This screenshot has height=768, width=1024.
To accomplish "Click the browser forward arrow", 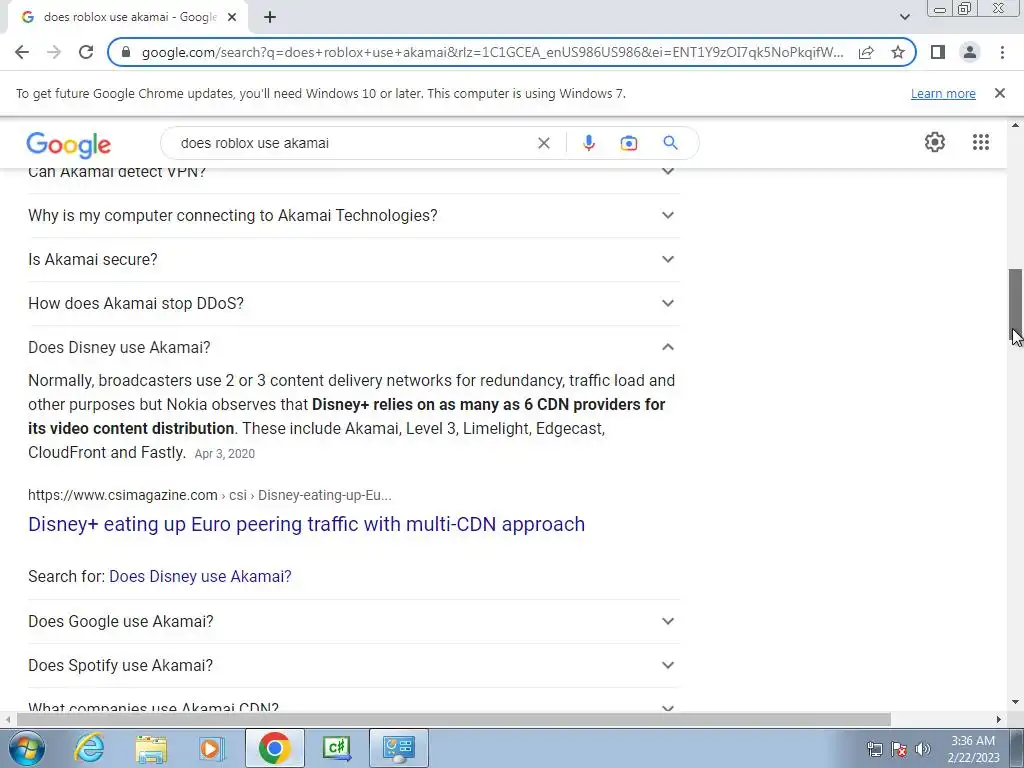I will (x=54, y=52).
